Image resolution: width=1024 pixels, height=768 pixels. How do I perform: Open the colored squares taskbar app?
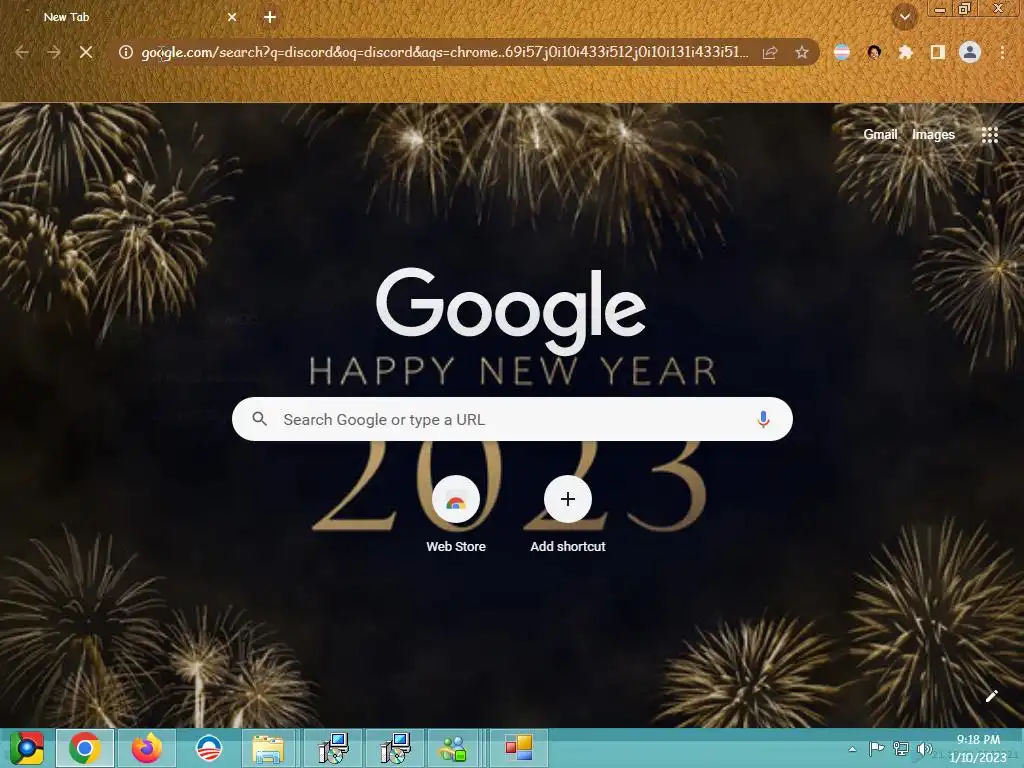pyautogui.click(x=519, y=748)
